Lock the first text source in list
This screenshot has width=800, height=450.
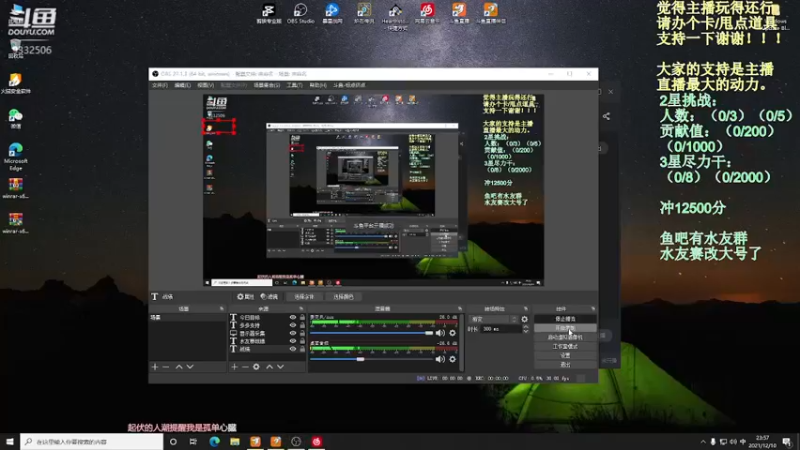tap(302, 317)
